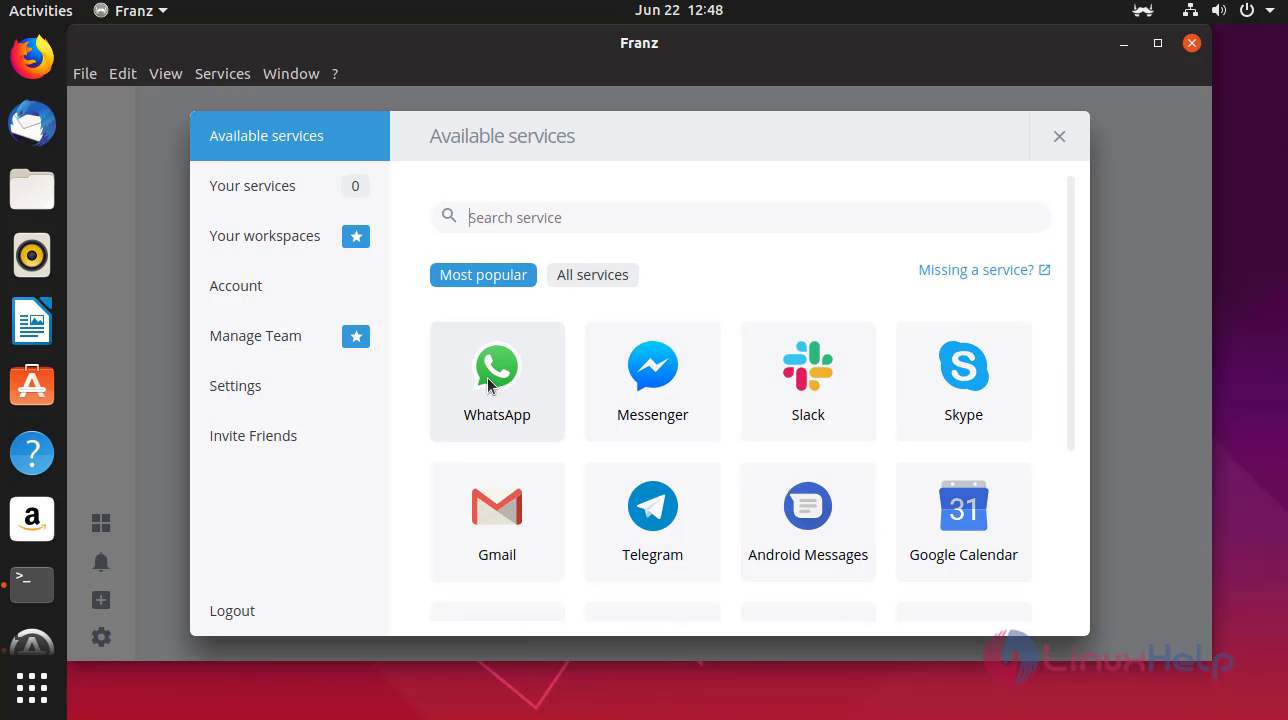1288x720 pixels.
Task: Open Ubuntu Software from the dock
Action: click(32, 386)
